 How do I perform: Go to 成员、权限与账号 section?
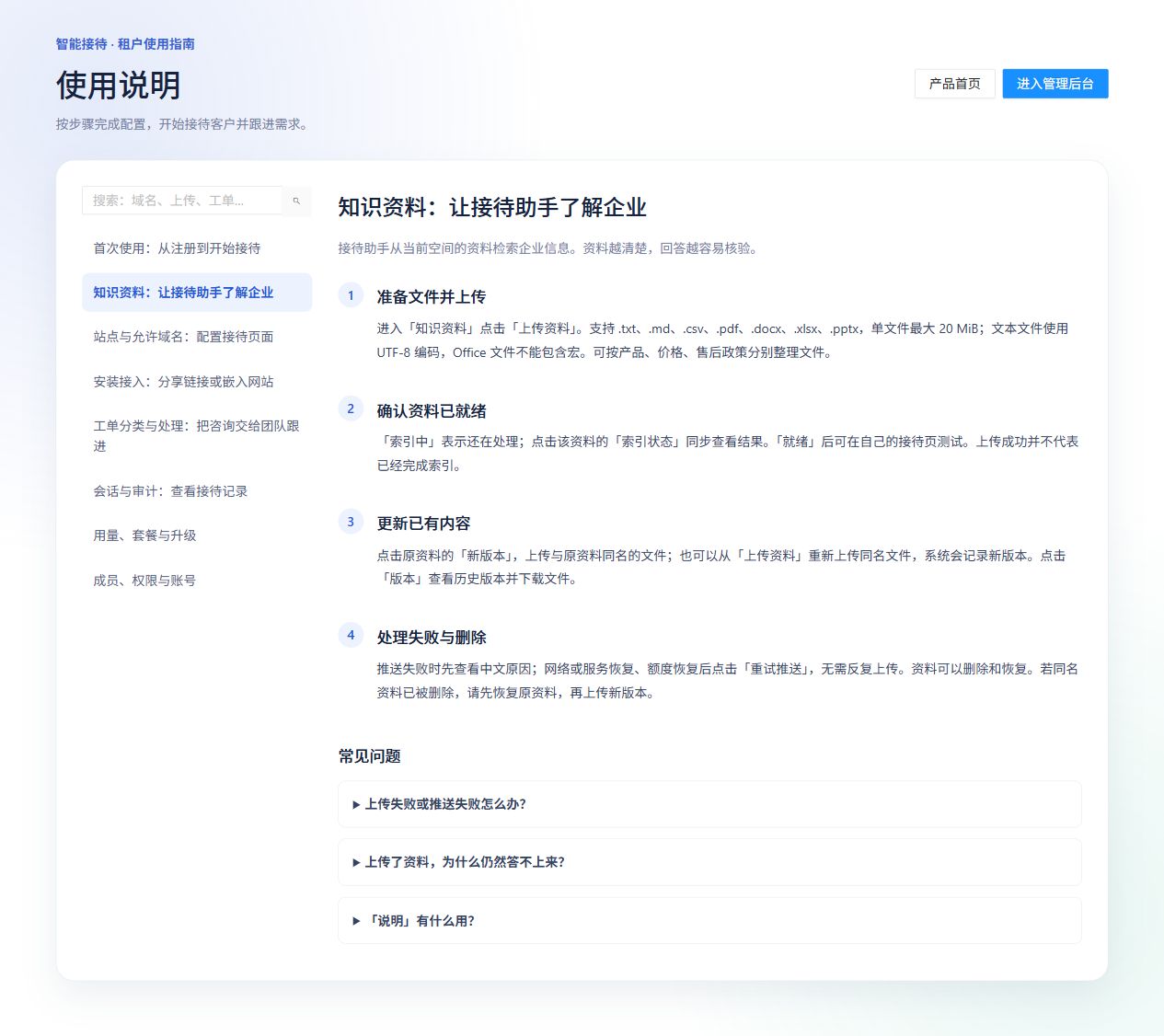pos(197,581)
